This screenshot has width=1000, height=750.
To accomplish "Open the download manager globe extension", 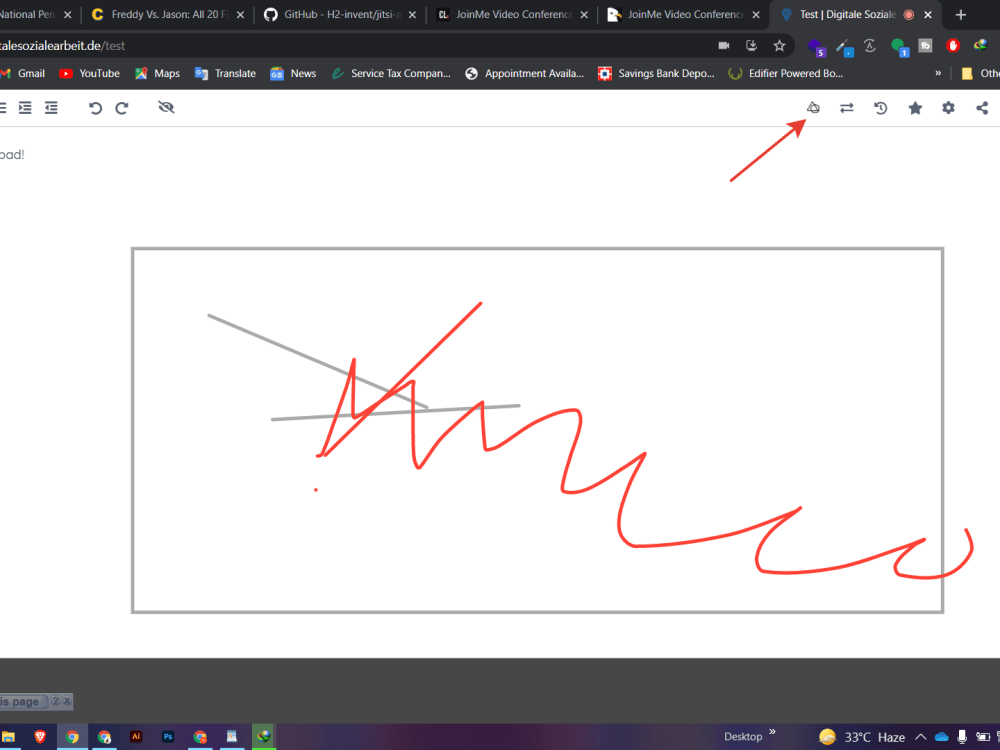I will click(980, 45).
